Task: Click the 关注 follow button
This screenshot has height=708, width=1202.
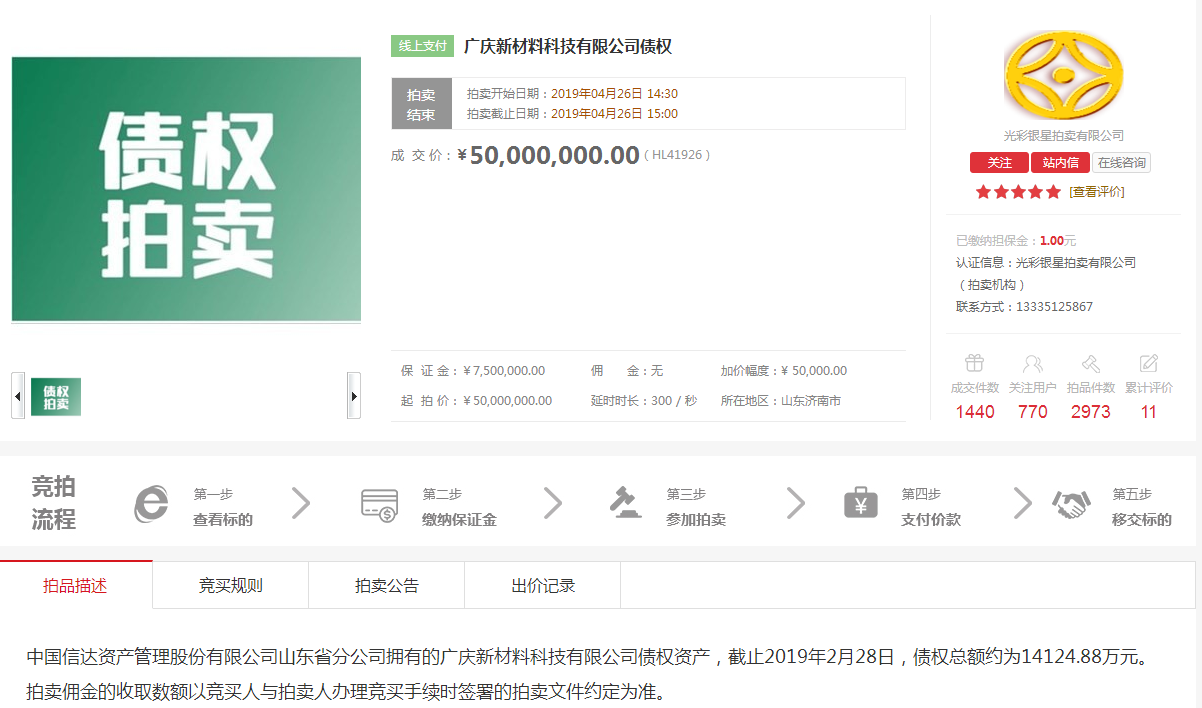Action: (x=1000, y=163)
